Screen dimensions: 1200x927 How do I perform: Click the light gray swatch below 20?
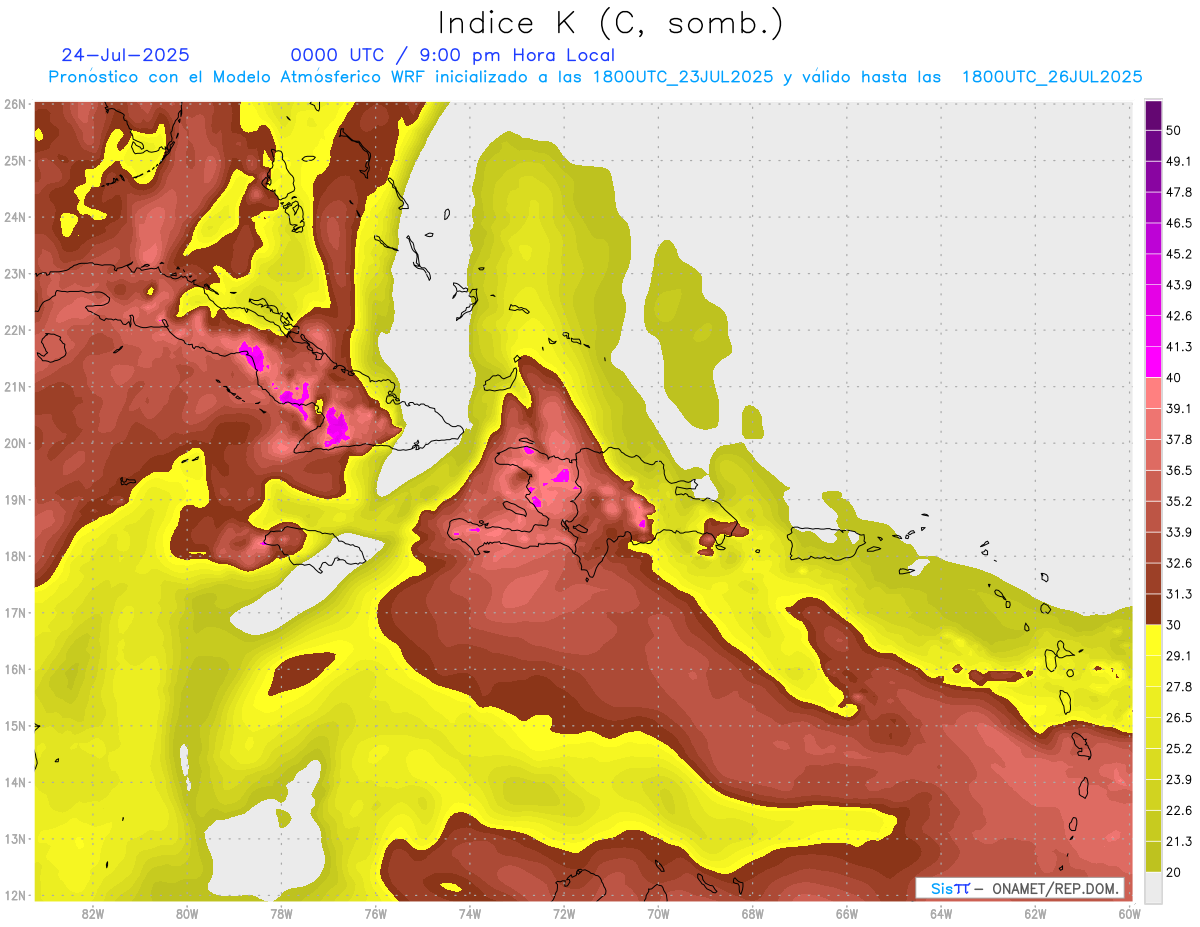coord(1153,887)
